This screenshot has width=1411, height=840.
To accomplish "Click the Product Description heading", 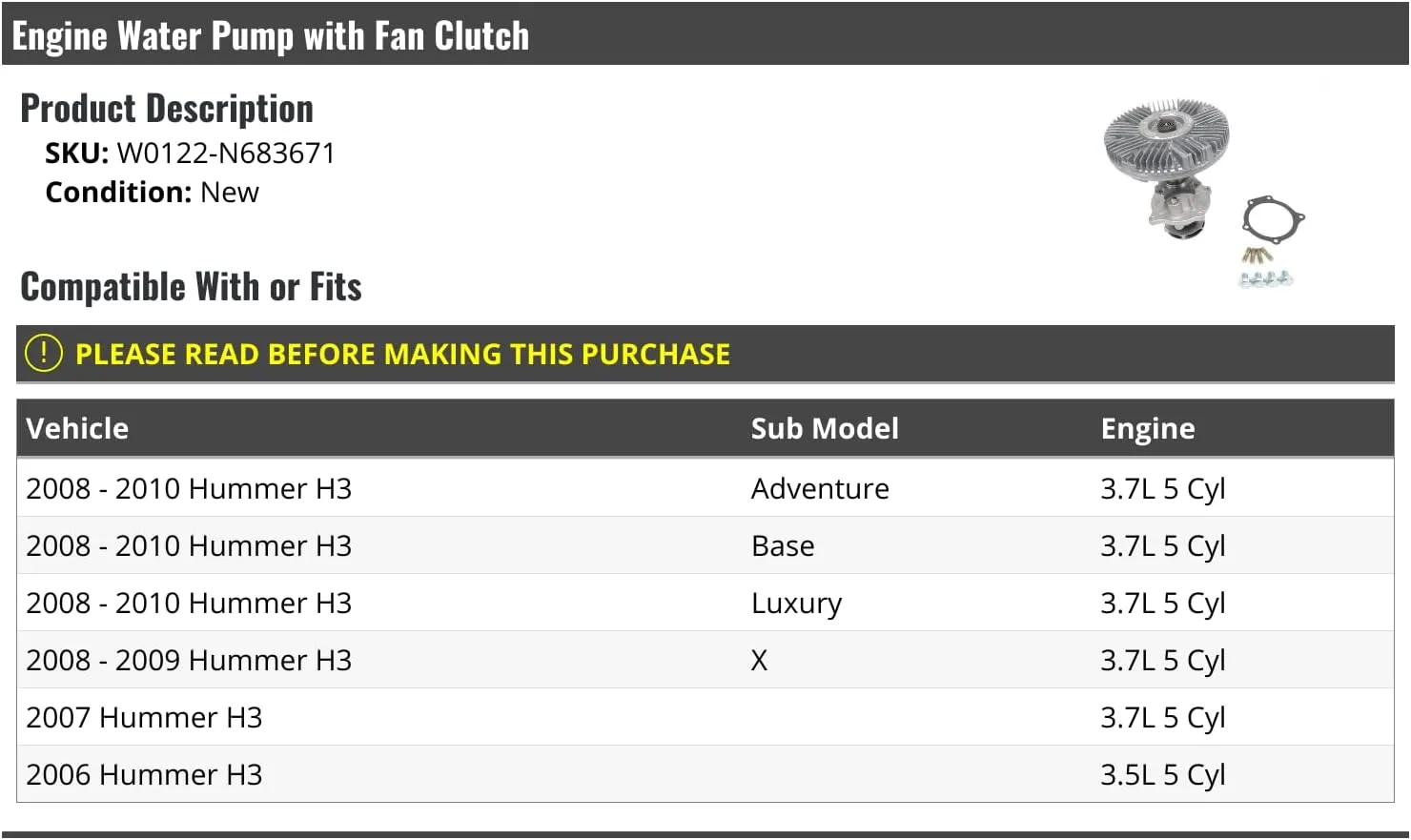I will [167, 108].
